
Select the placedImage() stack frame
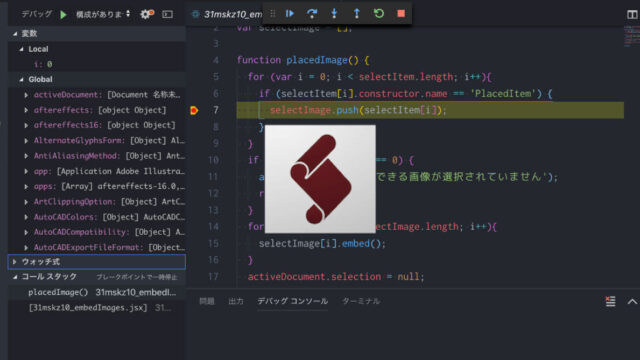[x=97, y=292]
